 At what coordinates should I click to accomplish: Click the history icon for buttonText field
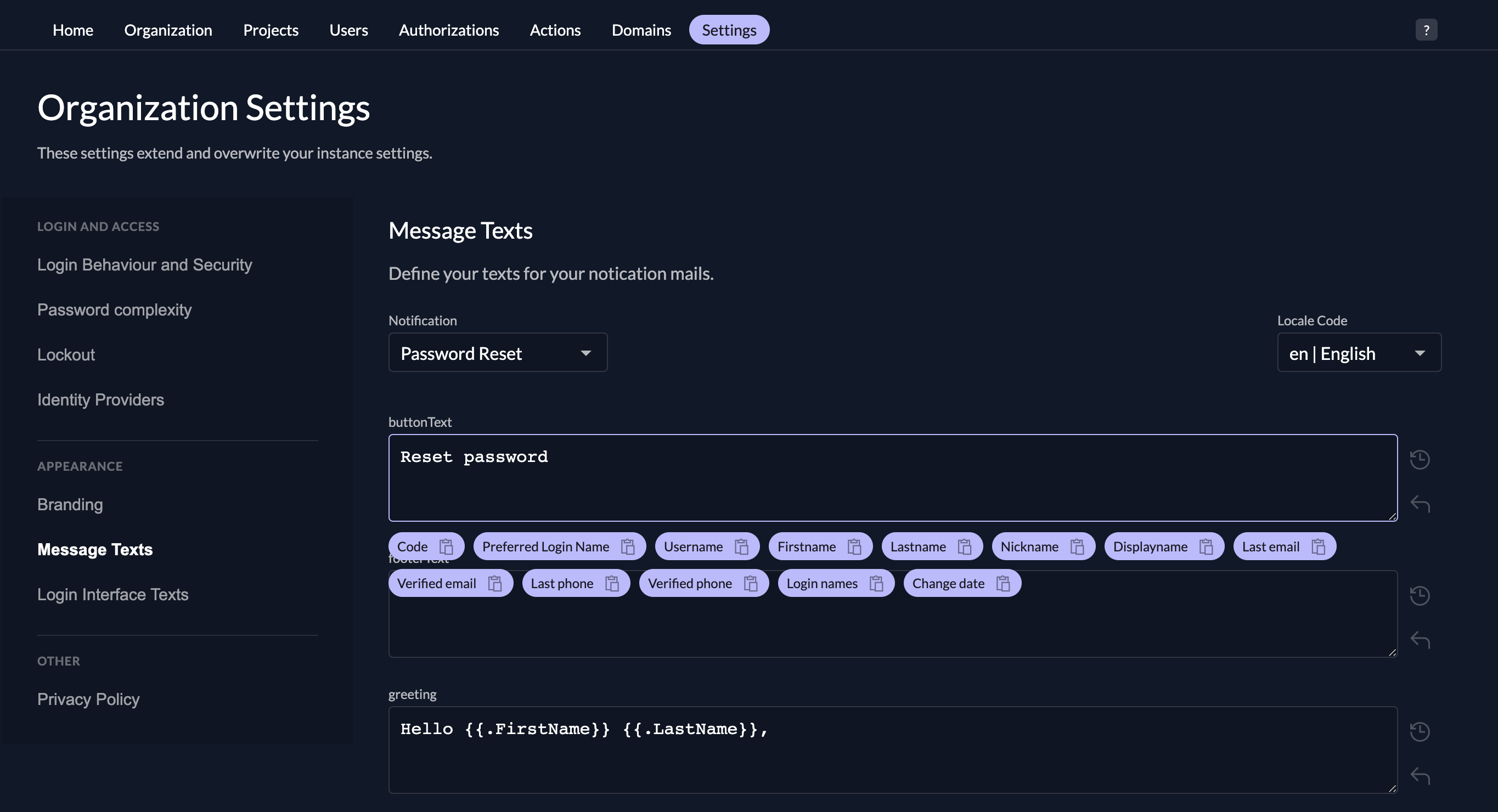point(1420,459)
